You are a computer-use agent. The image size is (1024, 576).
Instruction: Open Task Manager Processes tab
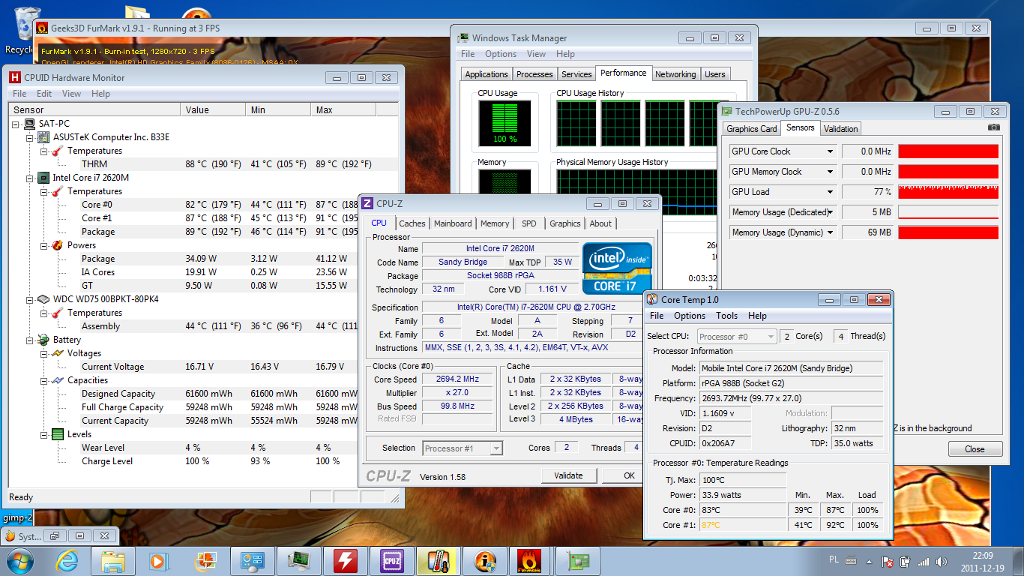(534, 74)
